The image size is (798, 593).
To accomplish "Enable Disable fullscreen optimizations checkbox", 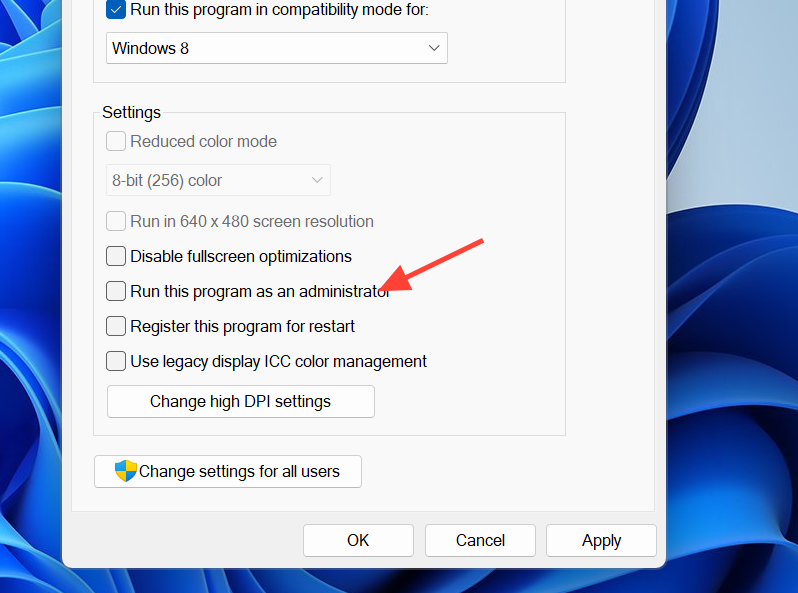I will coord(116,256).
